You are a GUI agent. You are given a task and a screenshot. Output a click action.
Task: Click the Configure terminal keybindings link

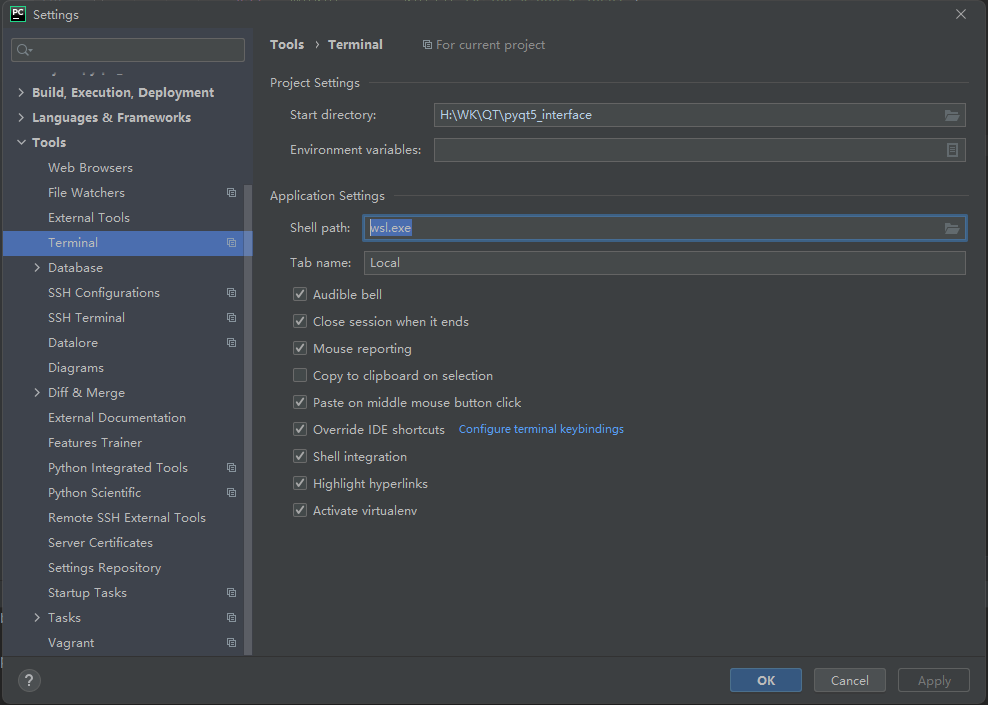tap(541, 430)
